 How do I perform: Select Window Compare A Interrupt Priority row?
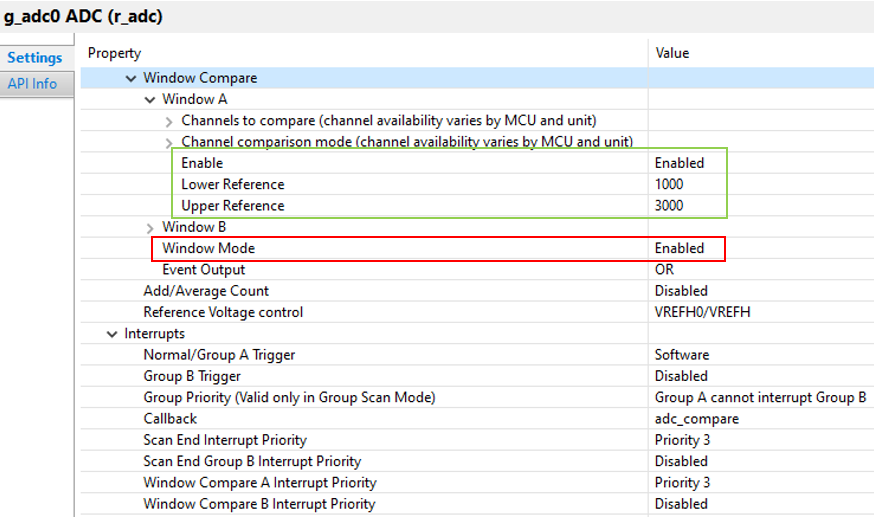coord(477,482)
